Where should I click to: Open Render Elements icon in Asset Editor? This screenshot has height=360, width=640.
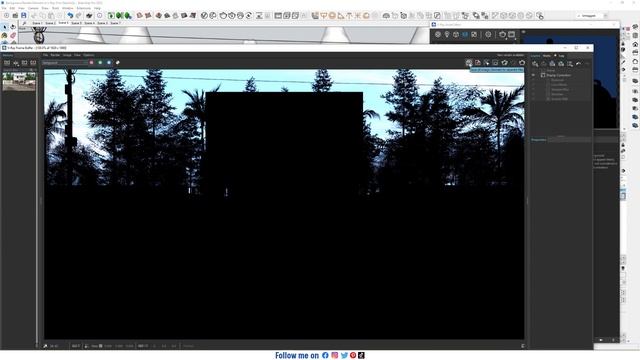[465, 35]
